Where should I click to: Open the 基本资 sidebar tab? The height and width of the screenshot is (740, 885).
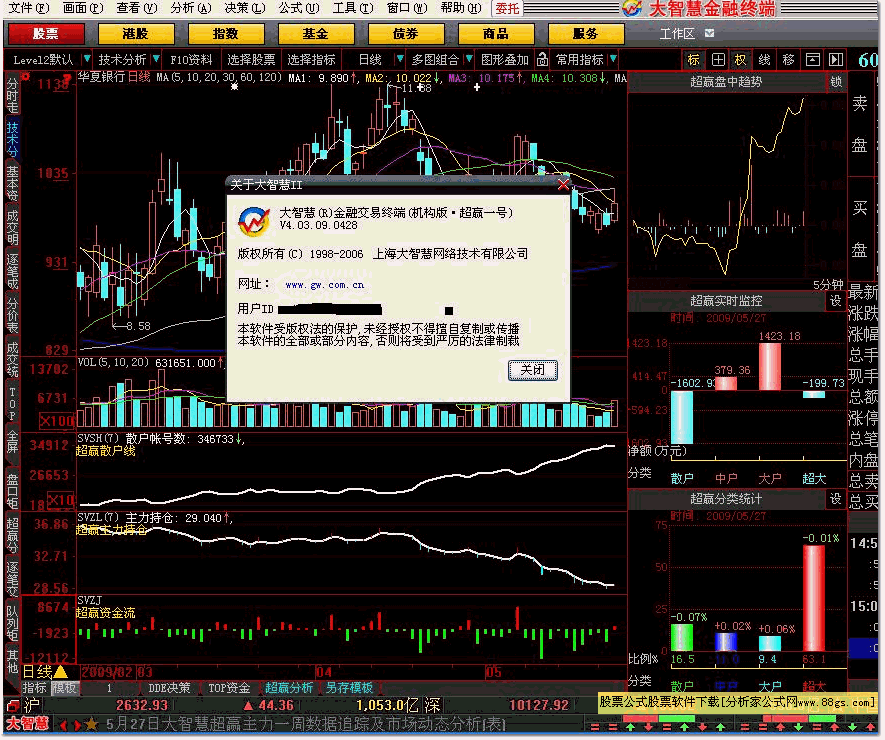(12, 183)
